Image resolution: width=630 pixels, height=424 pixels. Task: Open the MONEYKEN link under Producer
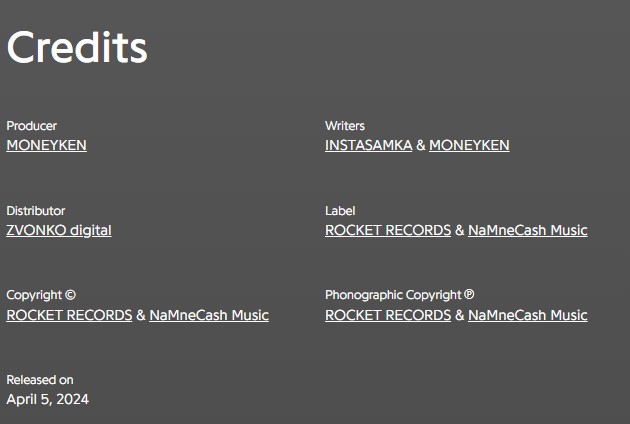tap(47, 145)
